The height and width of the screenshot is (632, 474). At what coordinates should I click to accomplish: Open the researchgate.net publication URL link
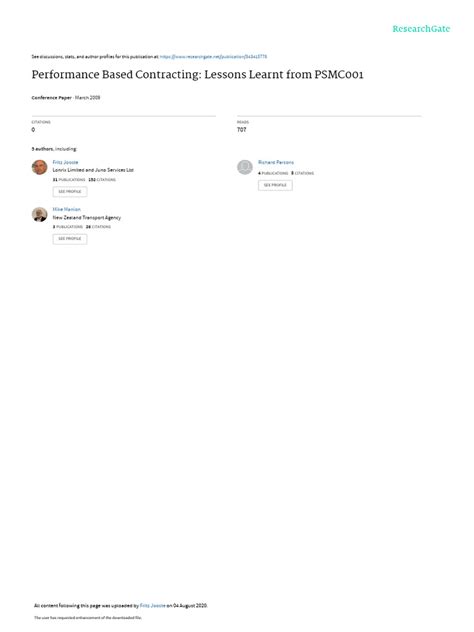(213, 57)
